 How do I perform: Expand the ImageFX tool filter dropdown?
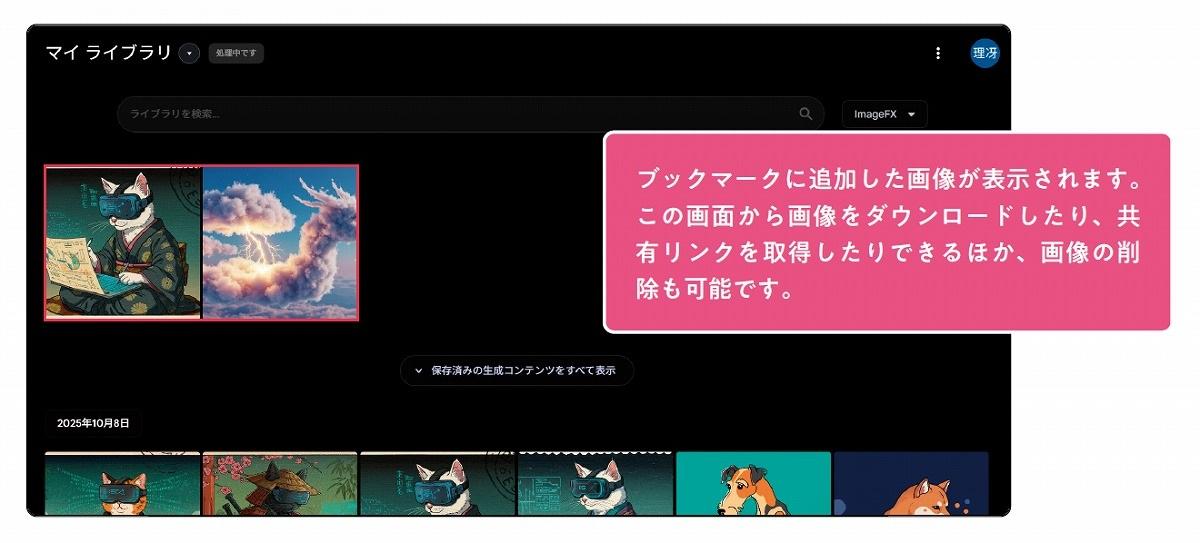(x=884, y=114)
